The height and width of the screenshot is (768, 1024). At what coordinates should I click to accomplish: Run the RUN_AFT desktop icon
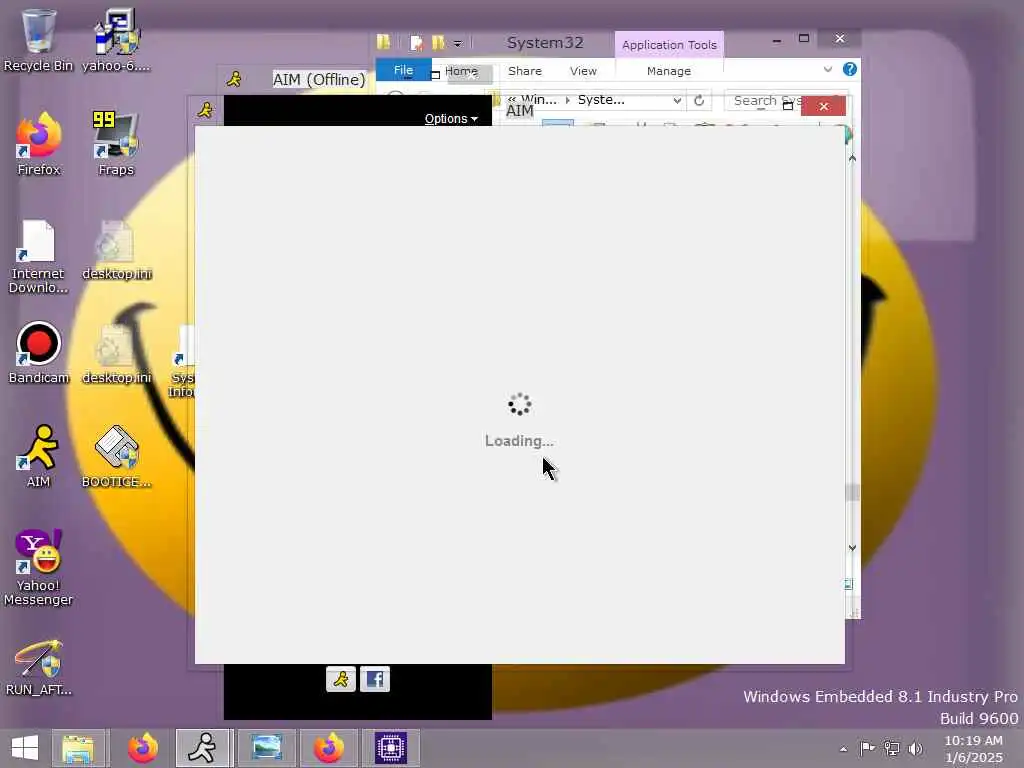(39, 666)
